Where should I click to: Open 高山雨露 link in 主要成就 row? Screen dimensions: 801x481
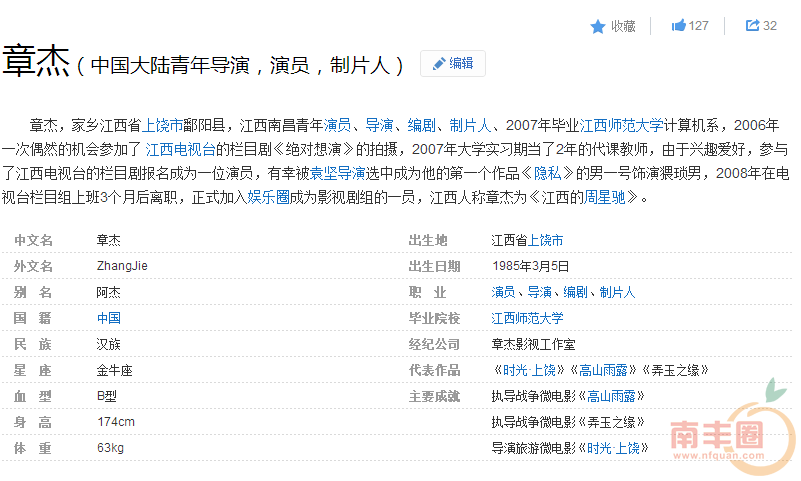(611, 396)
